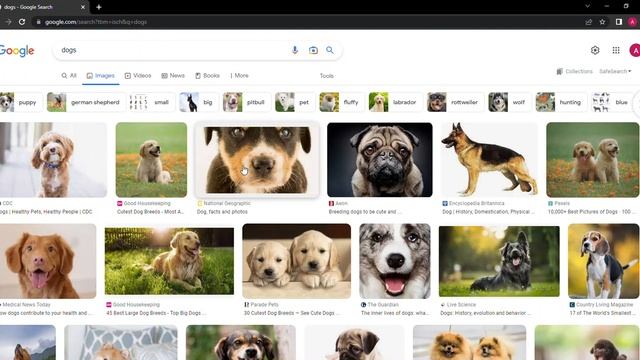Screen dimensions: 640x360
Task: Select the Images tab
Action: coord(100,76)
